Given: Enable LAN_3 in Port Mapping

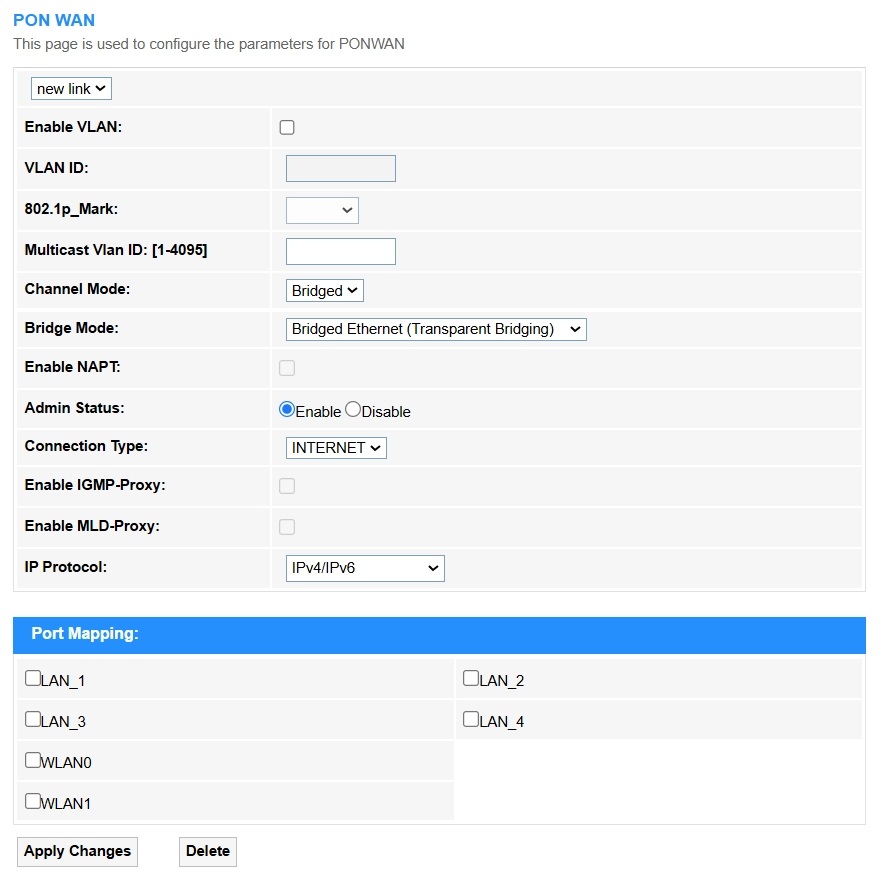Looking at the screenshot, I should pos(33,720).
